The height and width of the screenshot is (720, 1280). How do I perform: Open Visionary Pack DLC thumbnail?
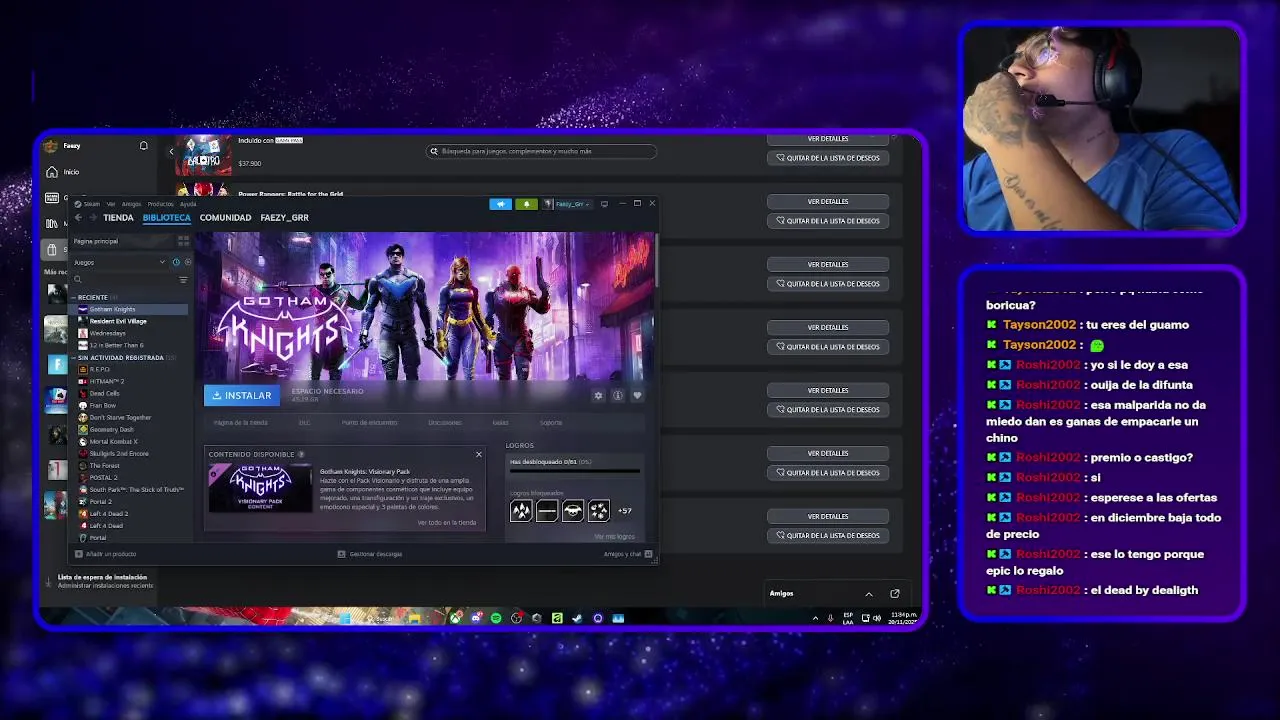(260, 488)
